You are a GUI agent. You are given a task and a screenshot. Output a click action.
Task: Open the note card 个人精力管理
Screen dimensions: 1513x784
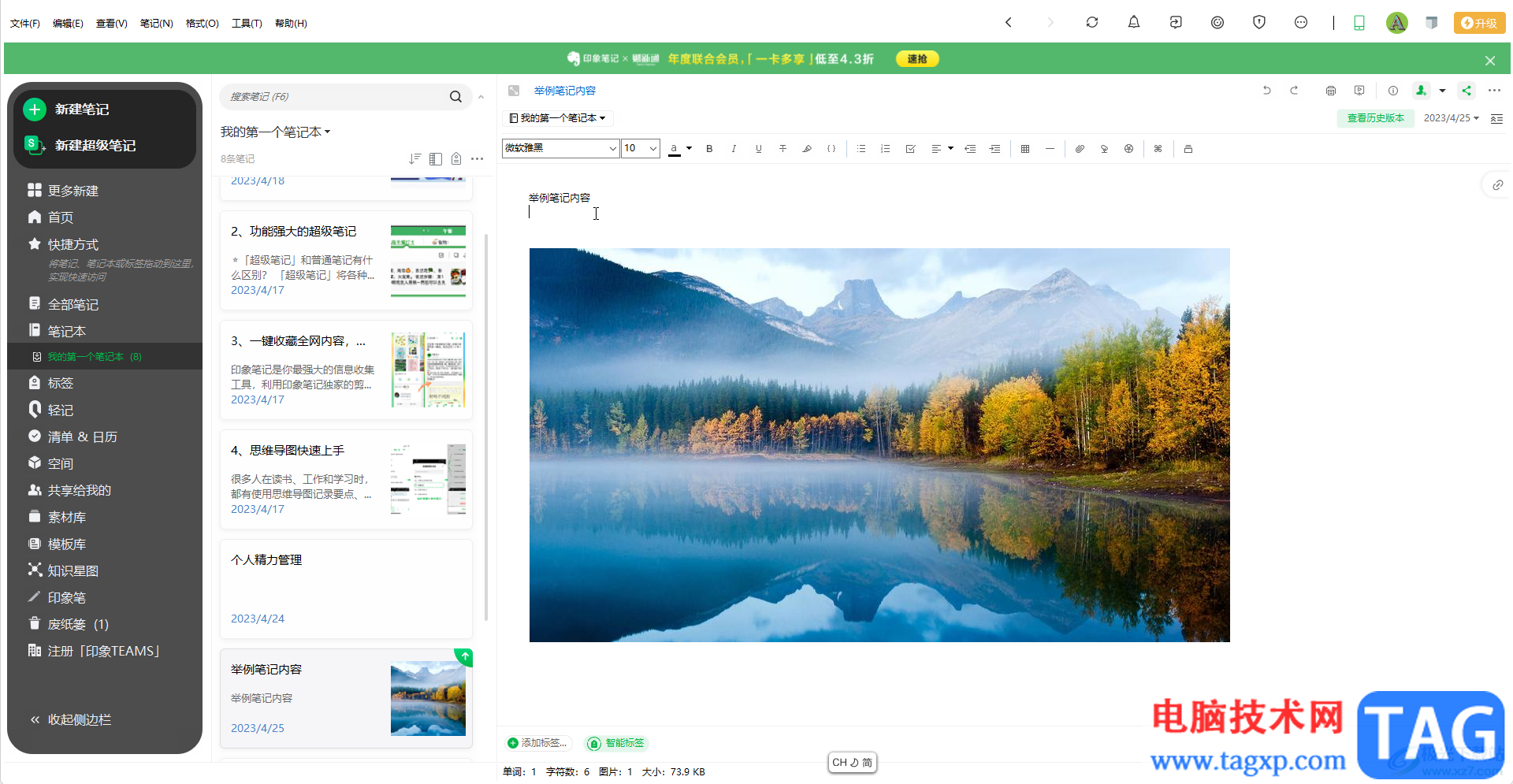pos(346,589)
